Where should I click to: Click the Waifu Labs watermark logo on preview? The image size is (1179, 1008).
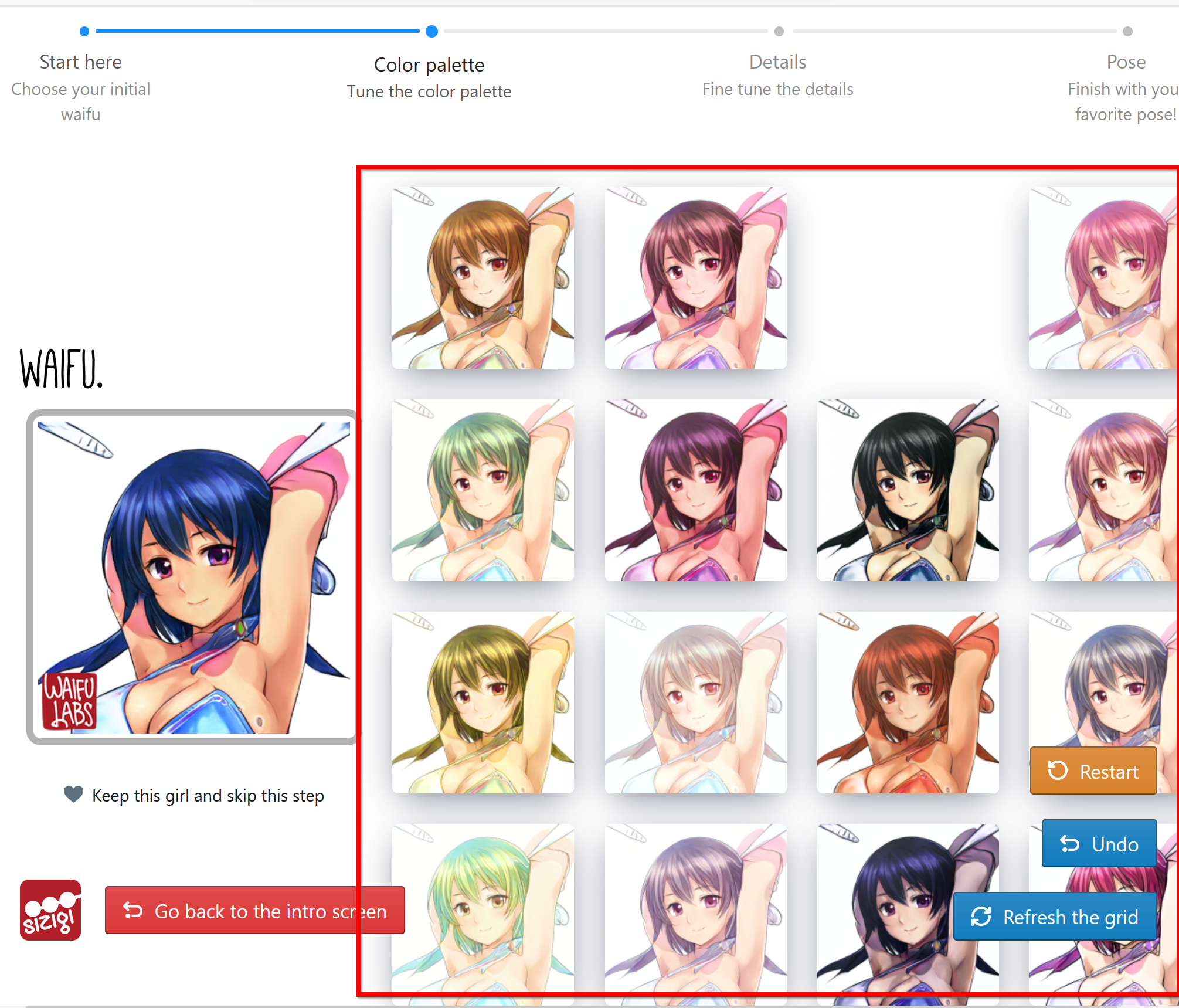coord(69,700)
